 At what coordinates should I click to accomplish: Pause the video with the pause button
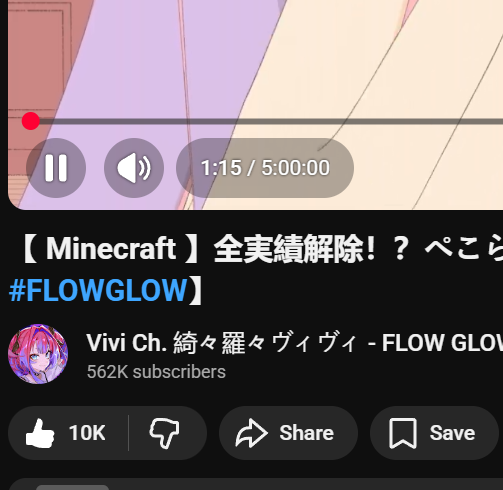(56, 168)
